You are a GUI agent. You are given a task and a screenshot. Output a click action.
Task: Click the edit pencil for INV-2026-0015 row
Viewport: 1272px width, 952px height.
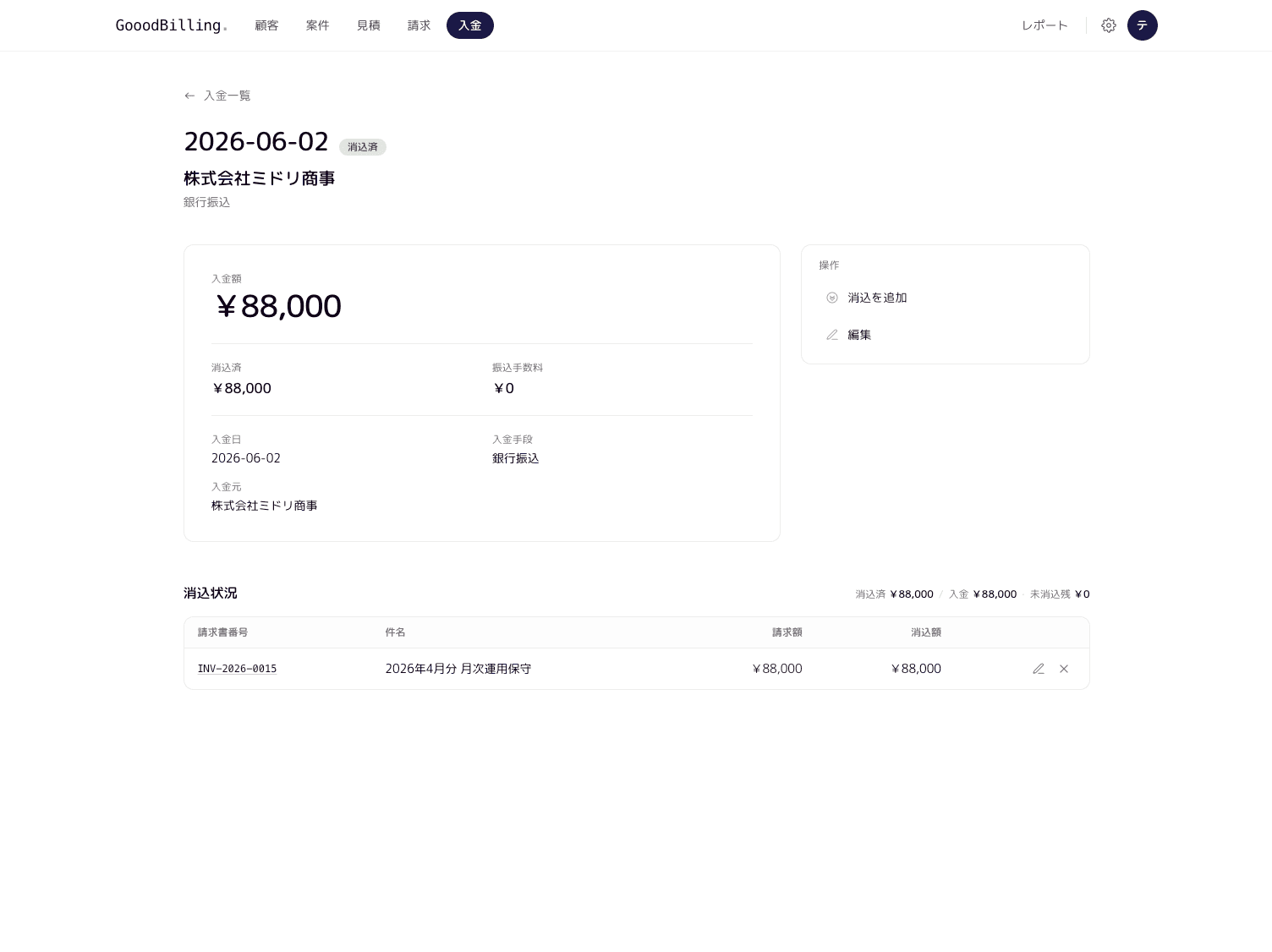[1039, 669]
